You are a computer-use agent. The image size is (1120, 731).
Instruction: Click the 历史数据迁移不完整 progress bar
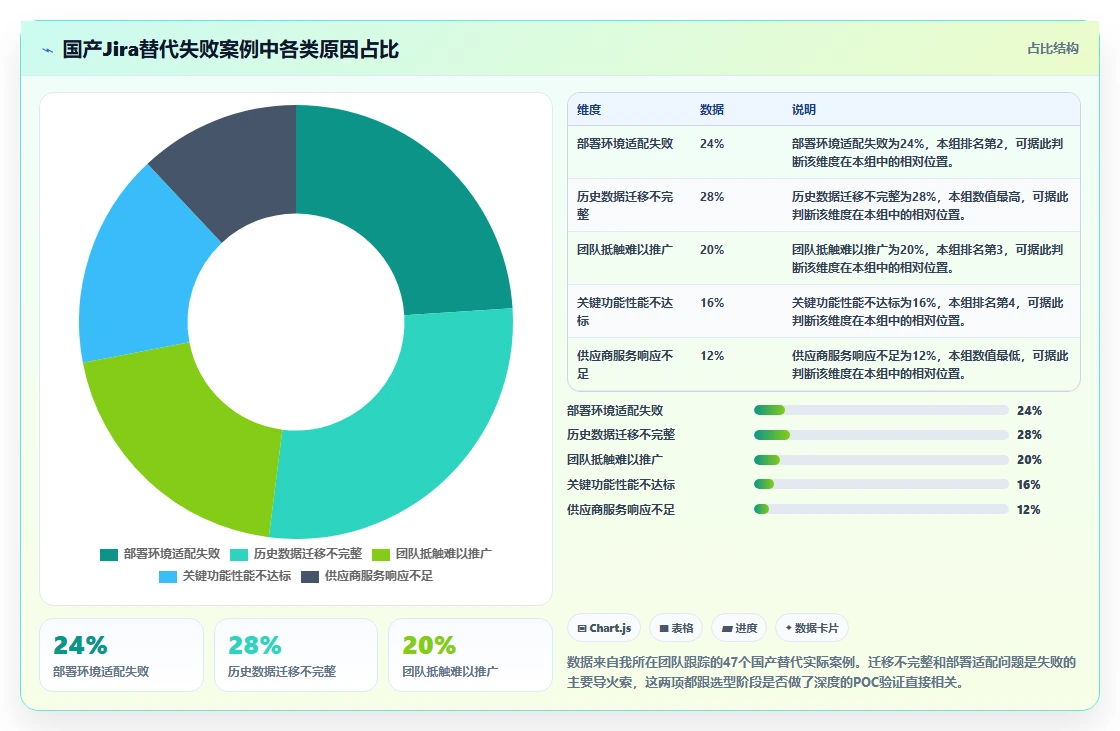881,435
